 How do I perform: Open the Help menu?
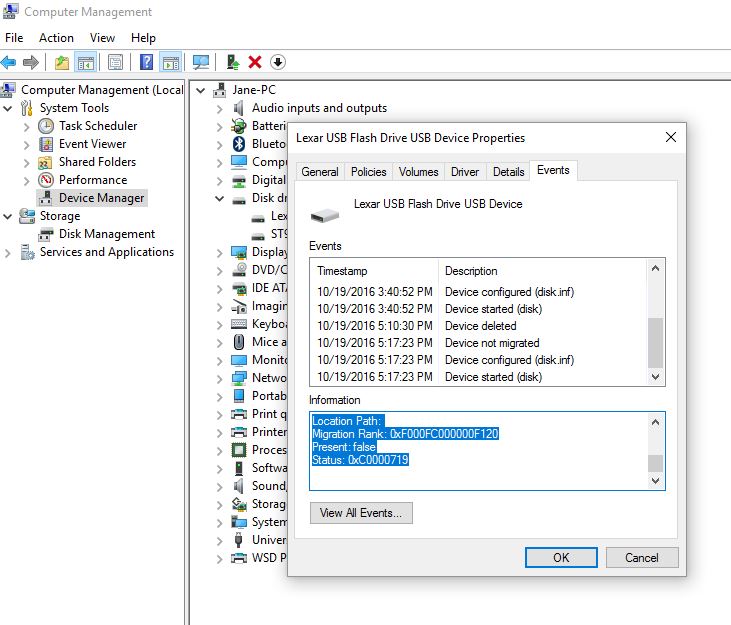tap(143, 38)
